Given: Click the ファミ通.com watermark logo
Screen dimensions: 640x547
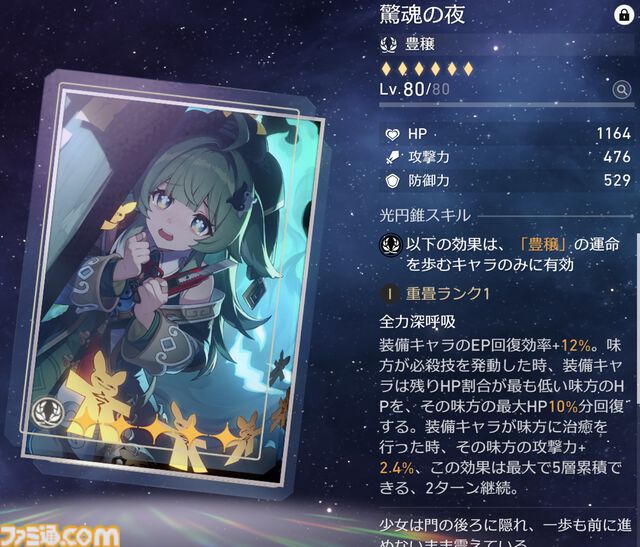Looking at the screenshot, I should (59, 536).
